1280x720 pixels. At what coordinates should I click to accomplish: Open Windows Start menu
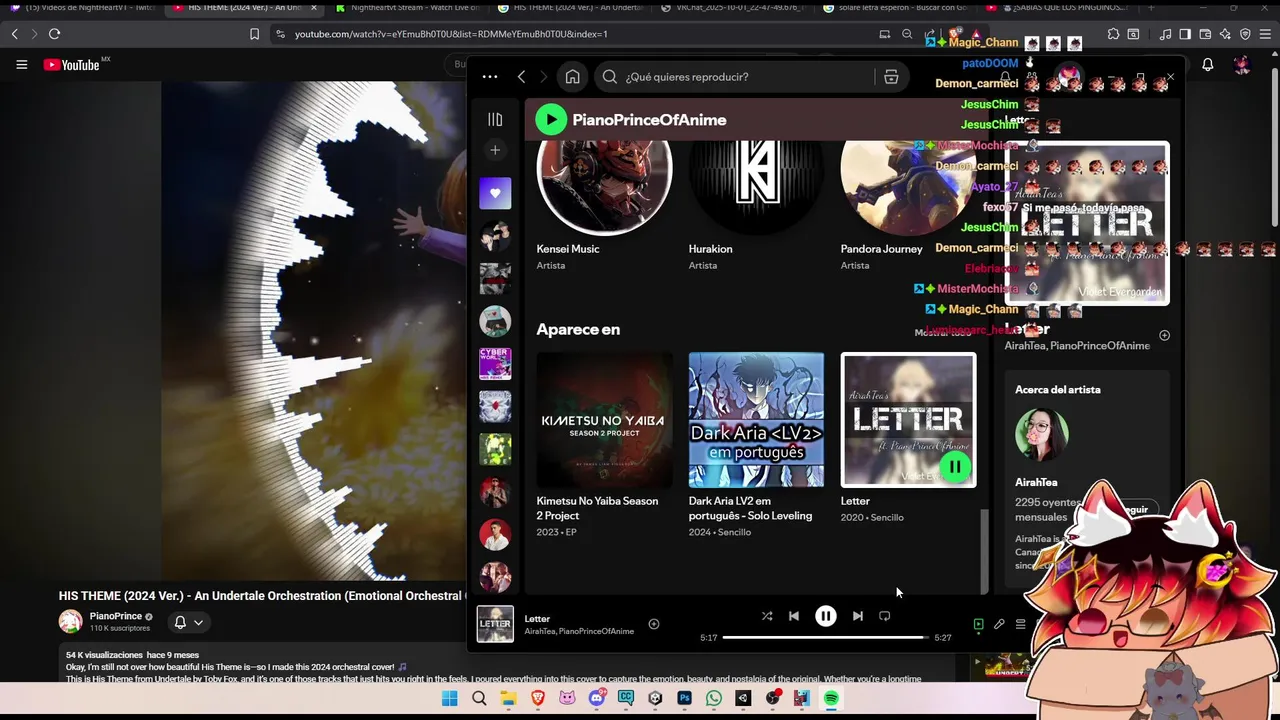pyautogui.click(x=450, y=699)
